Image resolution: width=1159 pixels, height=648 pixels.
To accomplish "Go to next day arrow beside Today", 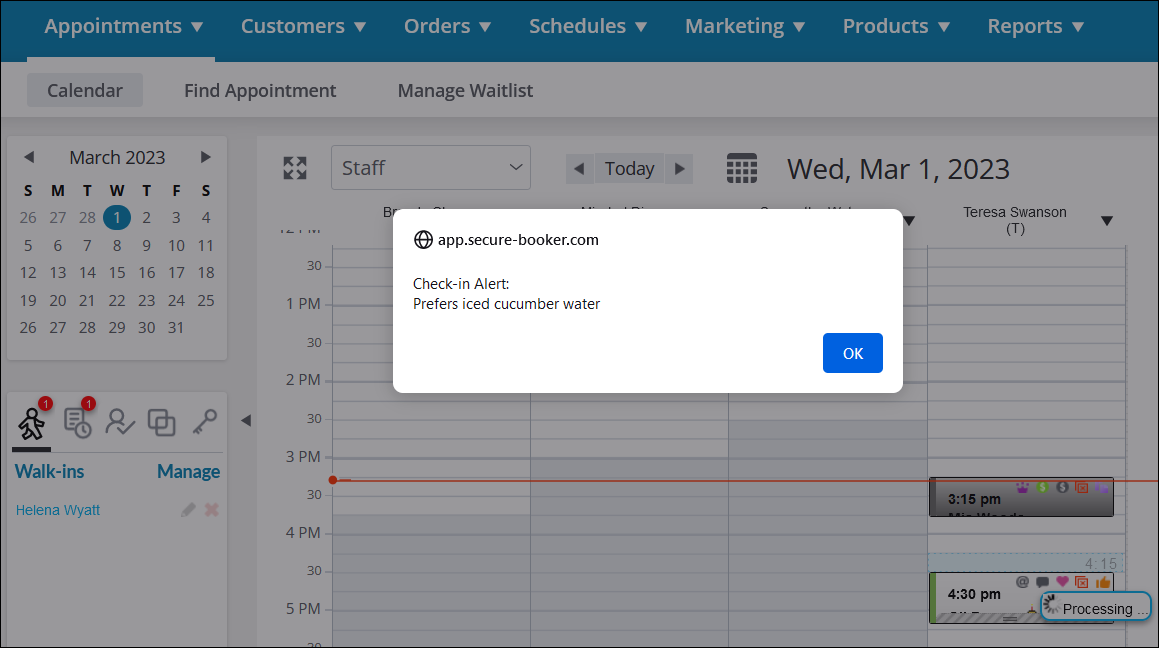I will [x=679, y=168].
